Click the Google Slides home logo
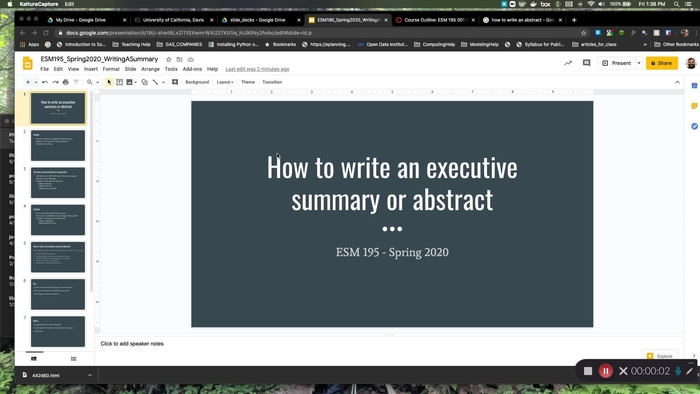 pos(28,63)
